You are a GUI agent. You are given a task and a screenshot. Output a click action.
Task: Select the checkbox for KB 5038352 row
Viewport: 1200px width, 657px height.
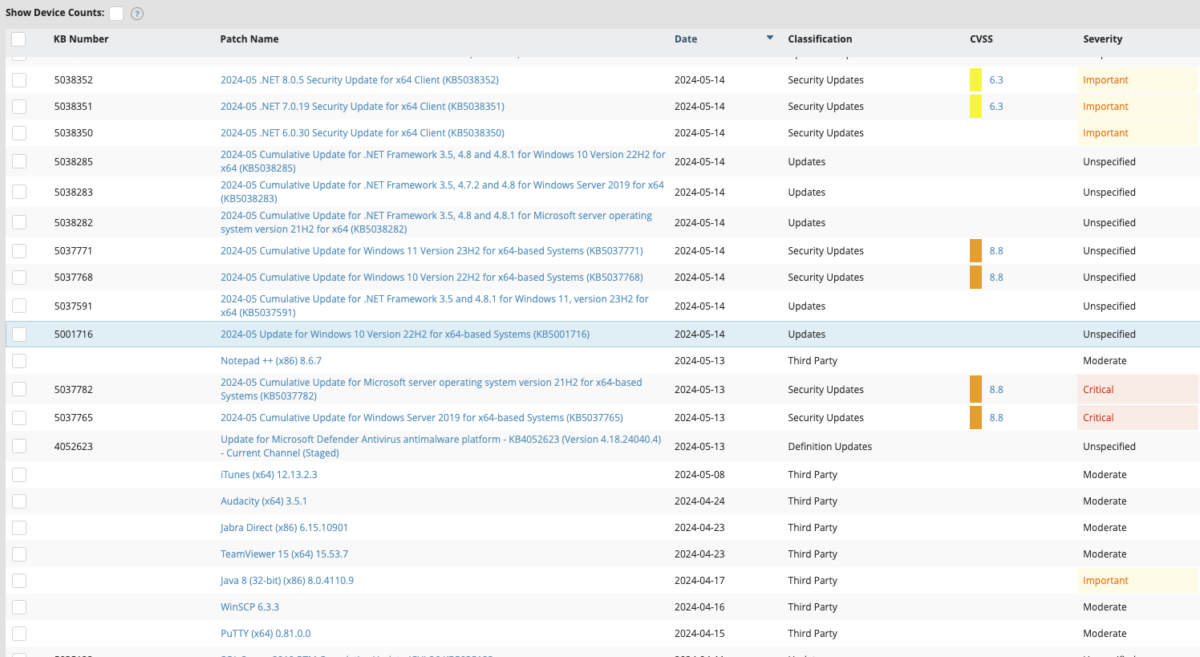(x=19, y=80)
